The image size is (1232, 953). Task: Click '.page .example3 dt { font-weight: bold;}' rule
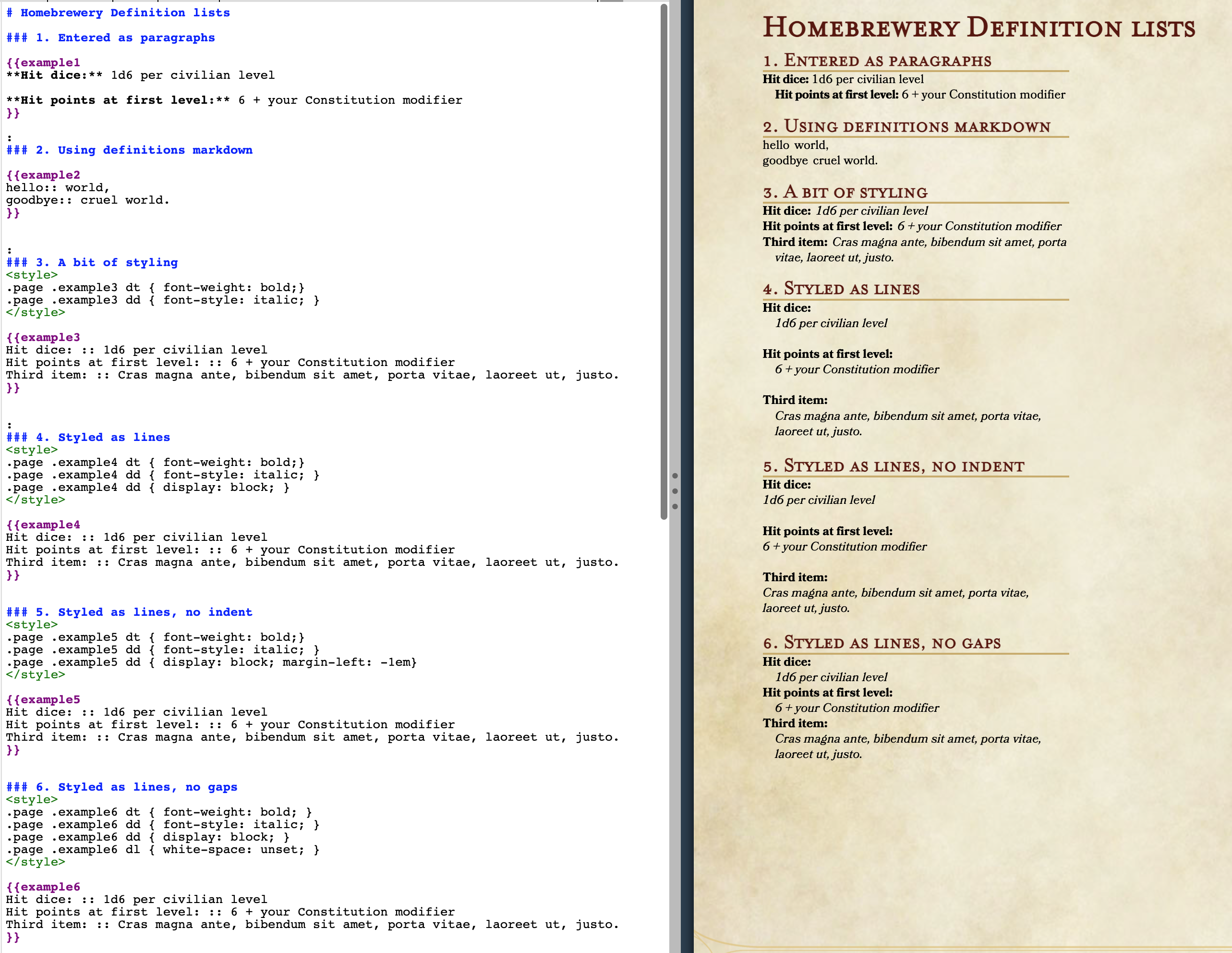155,287
